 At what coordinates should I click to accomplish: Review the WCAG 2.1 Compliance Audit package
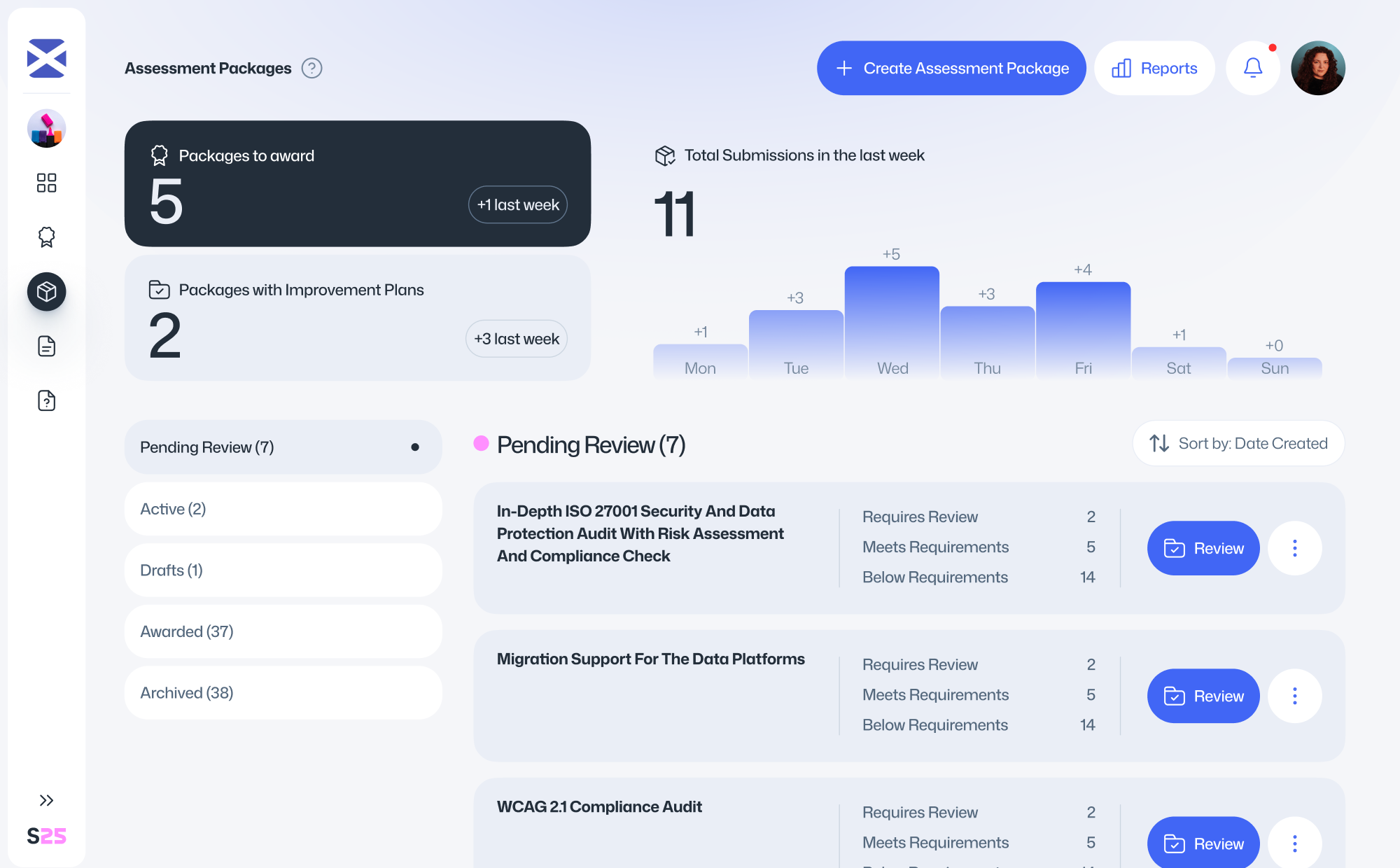[x=1203, y=843]
